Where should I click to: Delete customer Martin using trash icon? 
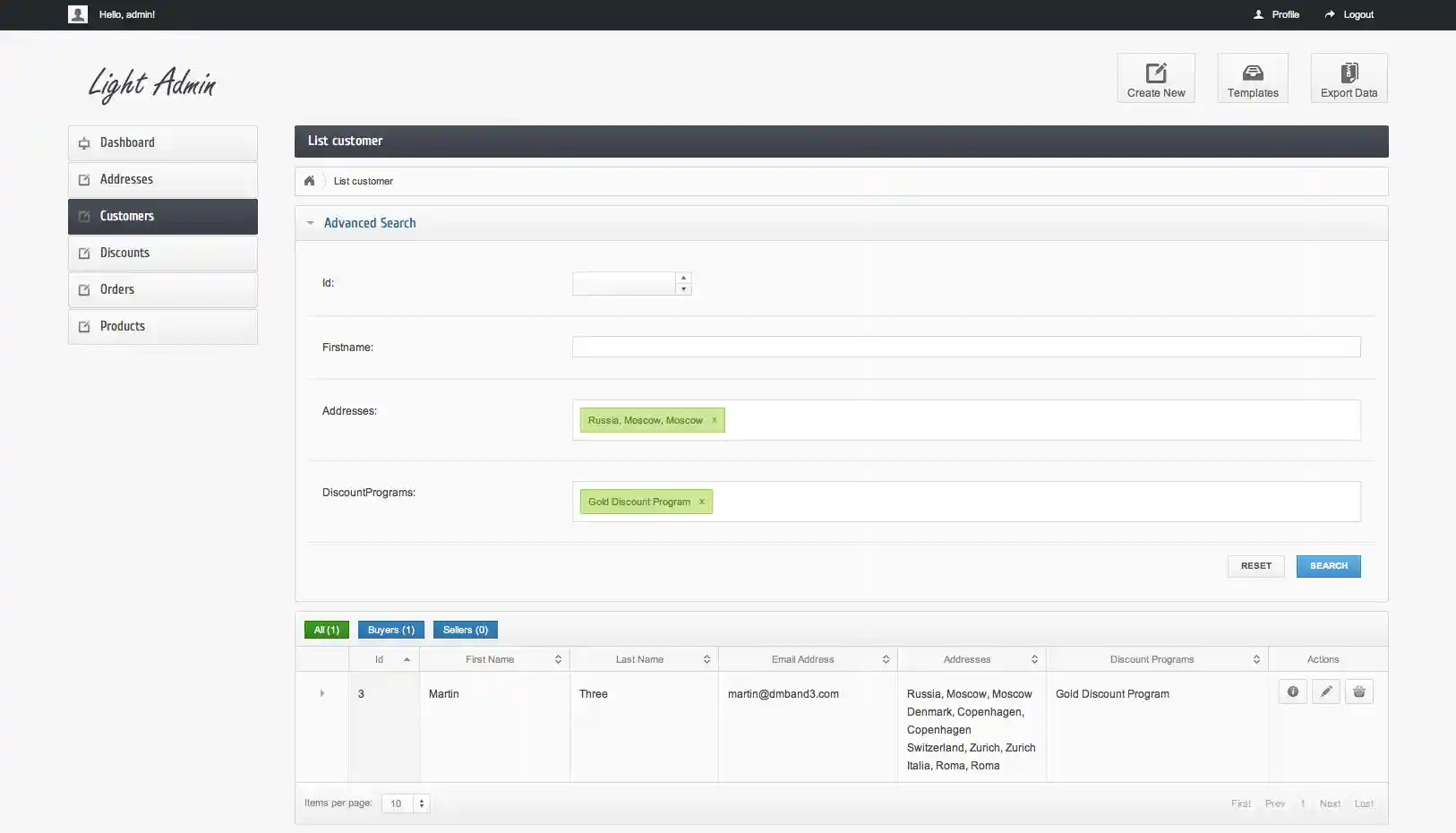1359,691
